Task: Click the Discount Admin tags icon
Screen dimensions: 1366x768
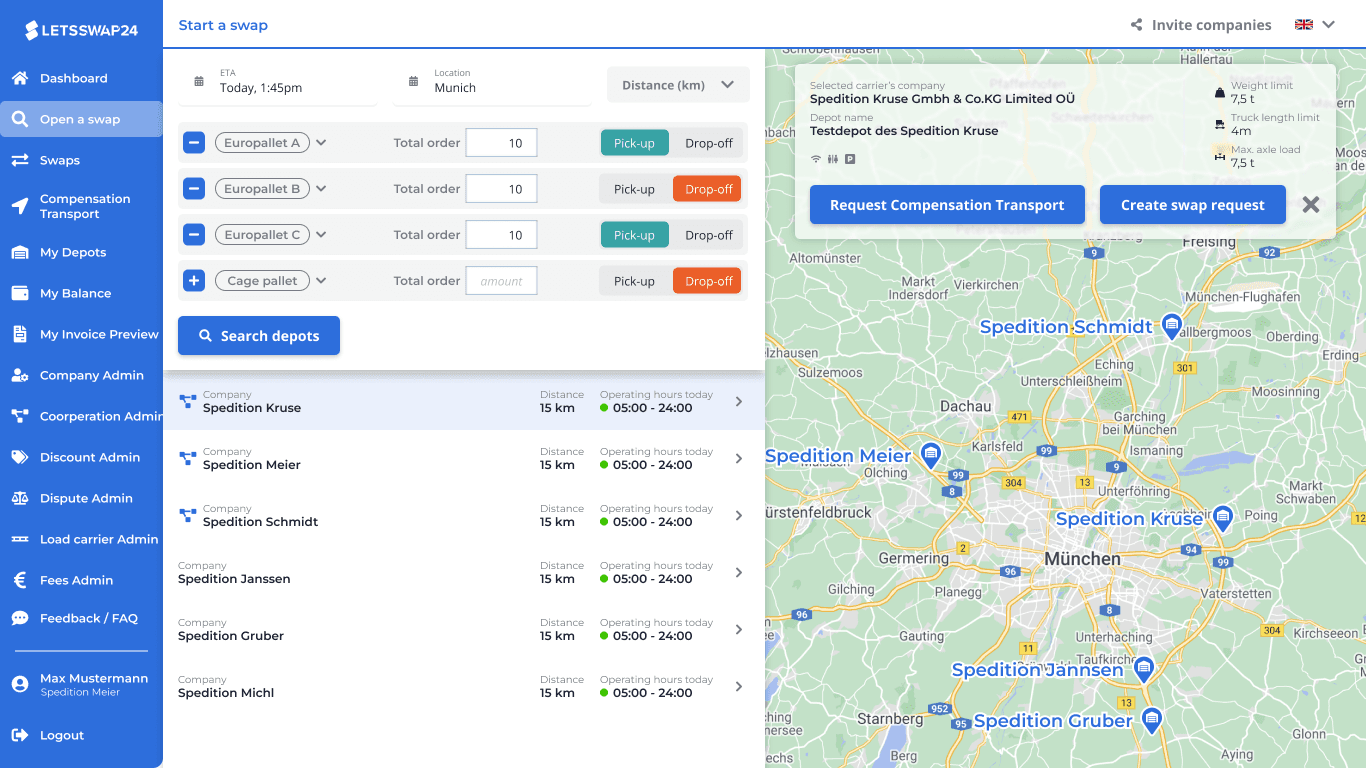Action: point(19,457)
